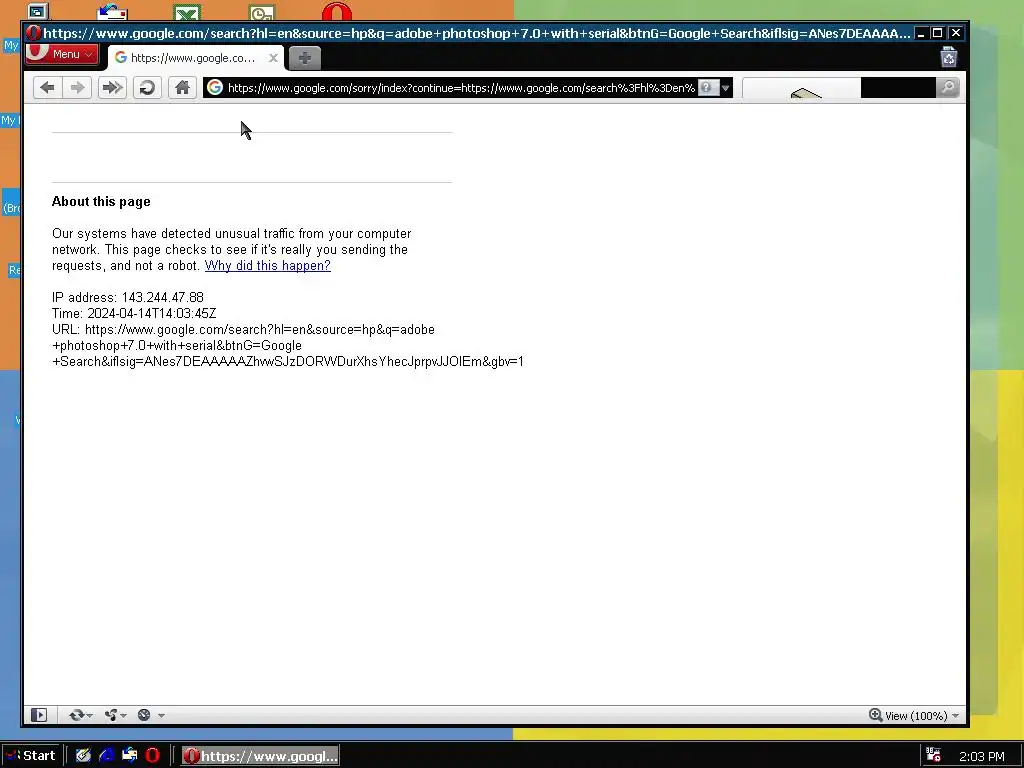Expand the address bar history dropdown
The height and width of the screenshot is (768, 1024).
[x=726, y=88]
